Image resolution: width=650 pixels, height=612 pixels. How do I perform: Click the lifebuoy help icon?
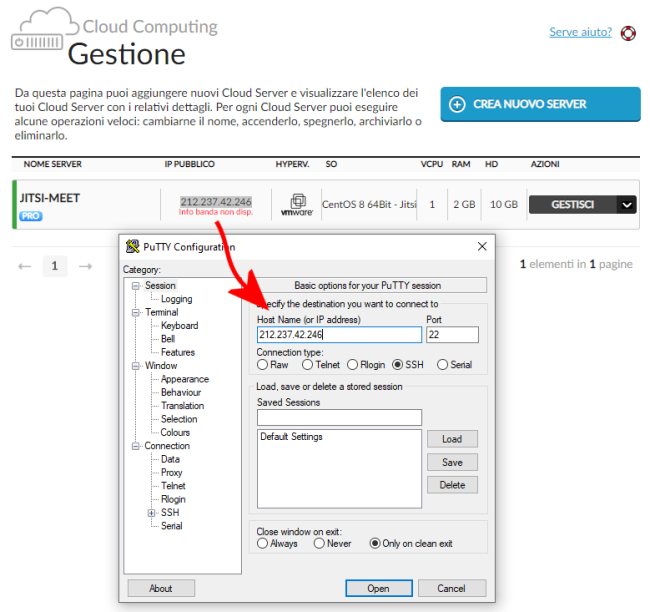(x=629, y=32)
